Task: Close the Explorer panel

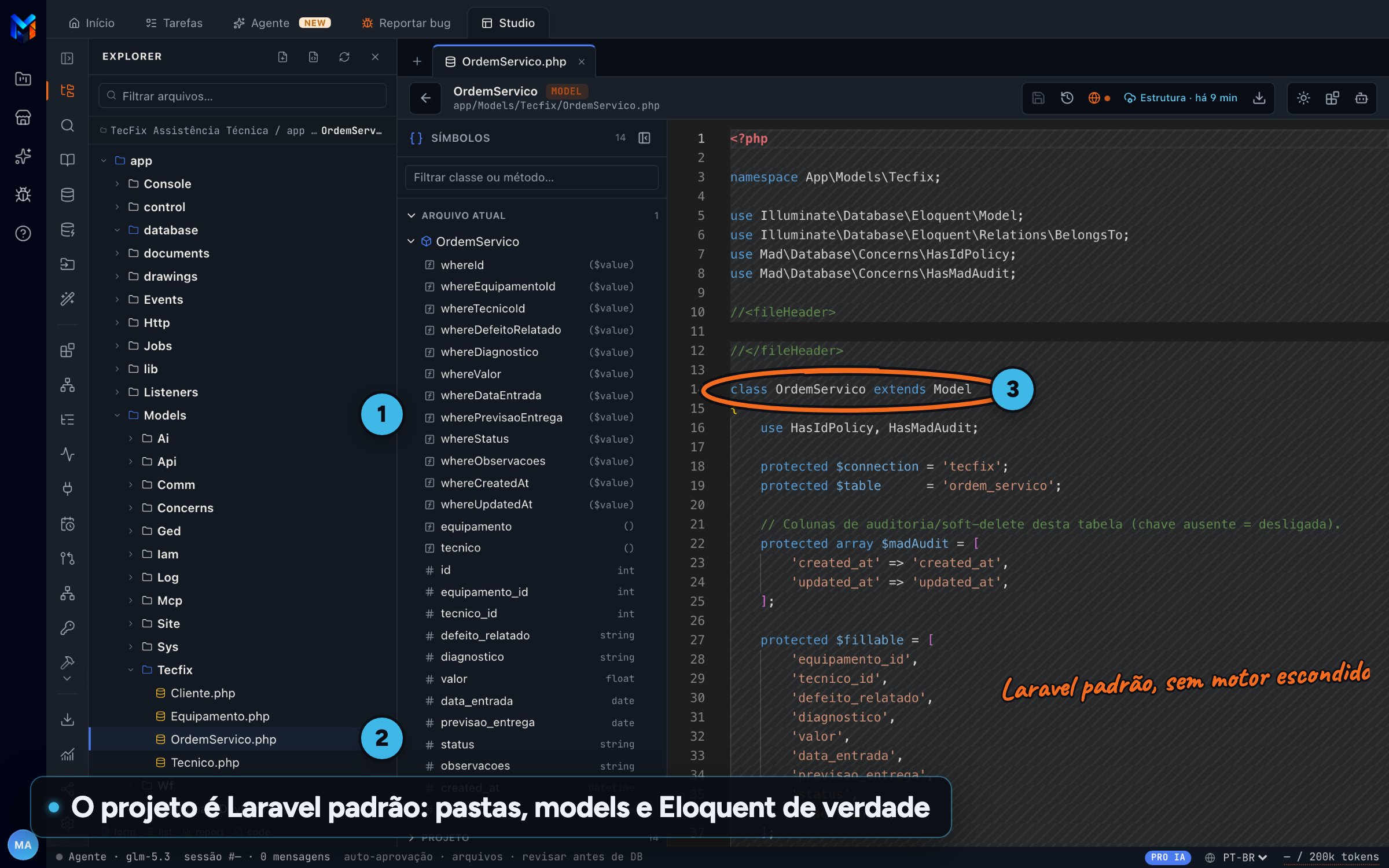Action: point(375,57)
